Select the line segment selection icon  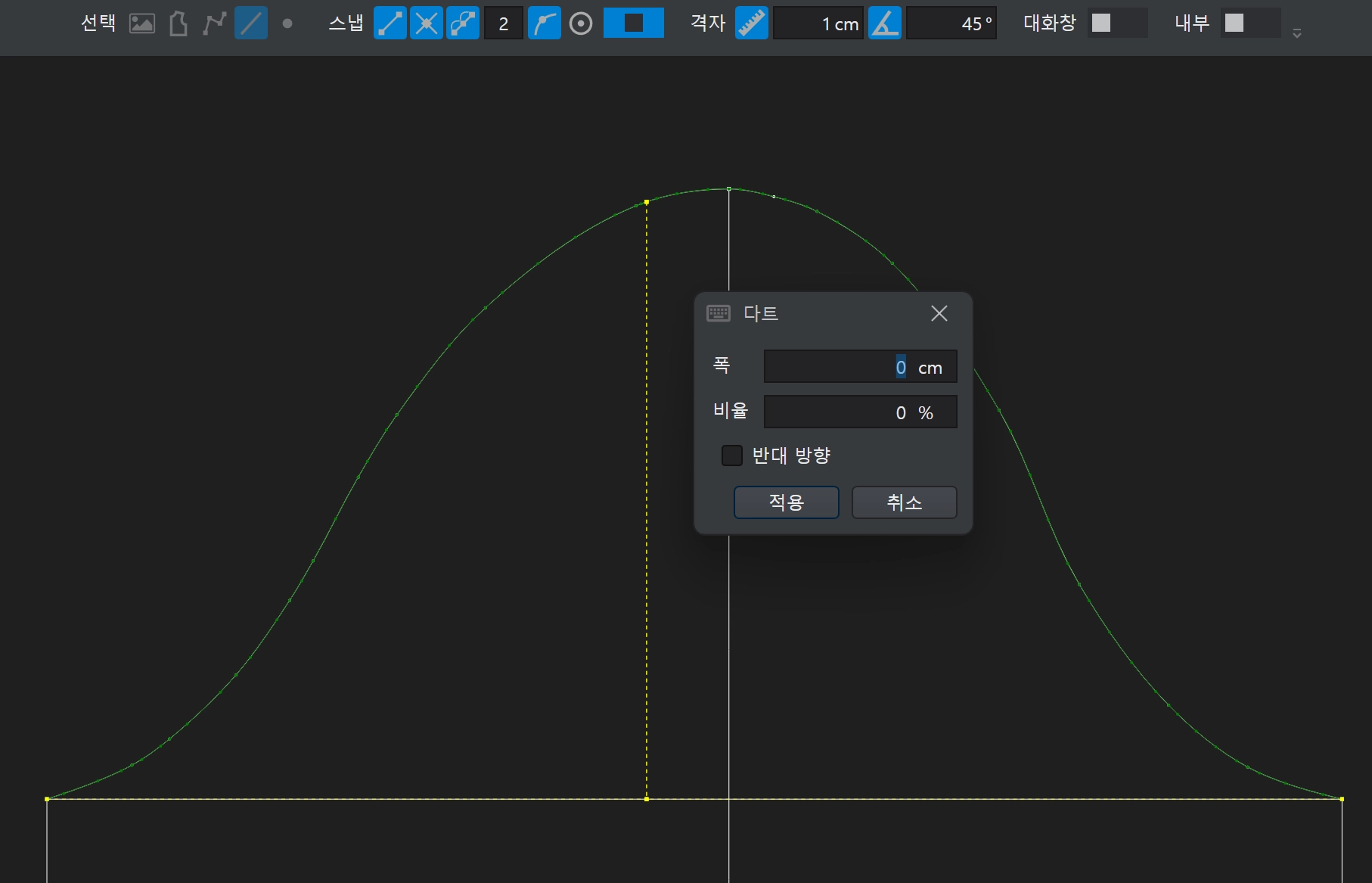click(251, 23)
